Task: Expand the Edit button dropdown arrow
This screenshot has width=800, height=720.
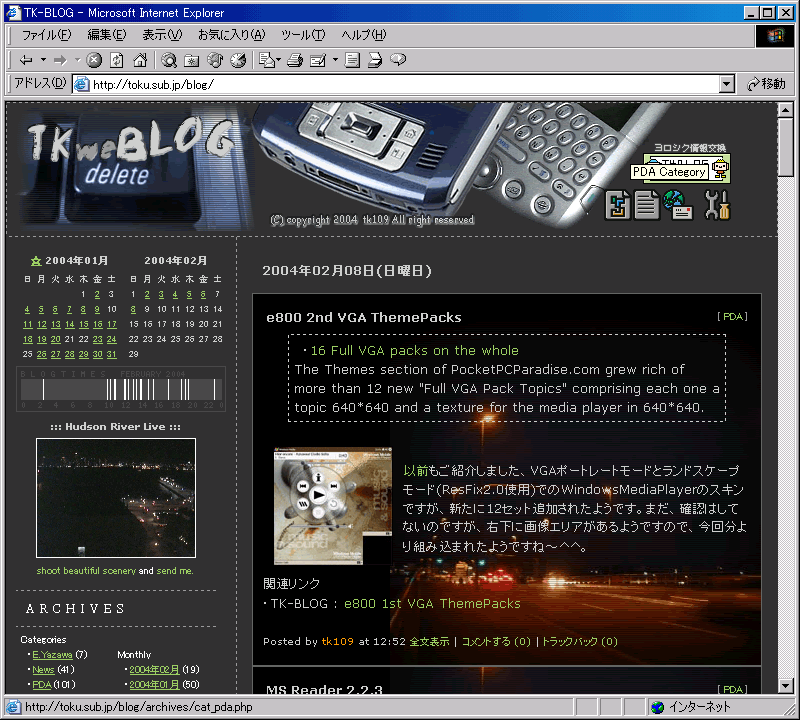Action: tap(335, 60)
